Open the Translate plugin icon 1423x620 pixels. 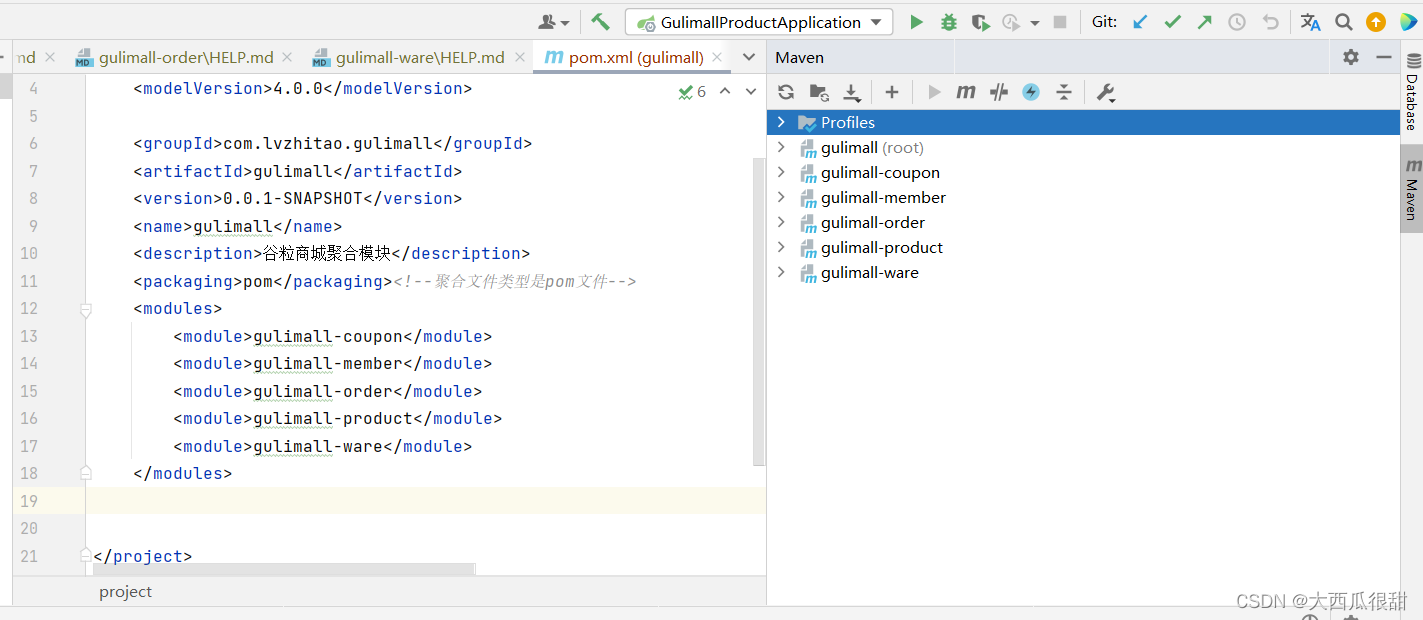(1310, 22)
